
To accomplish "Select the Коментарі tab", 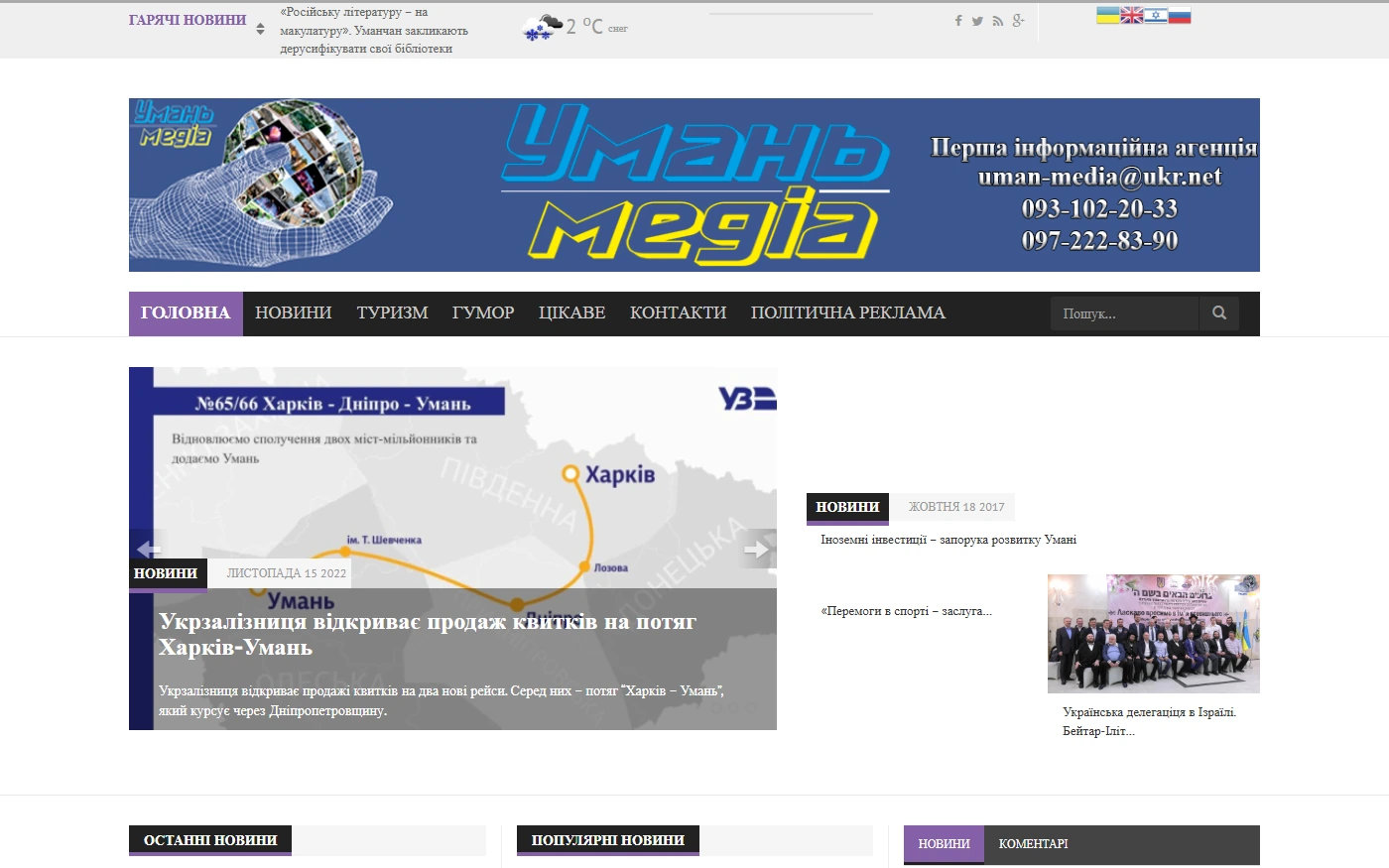I will 1034,844.
